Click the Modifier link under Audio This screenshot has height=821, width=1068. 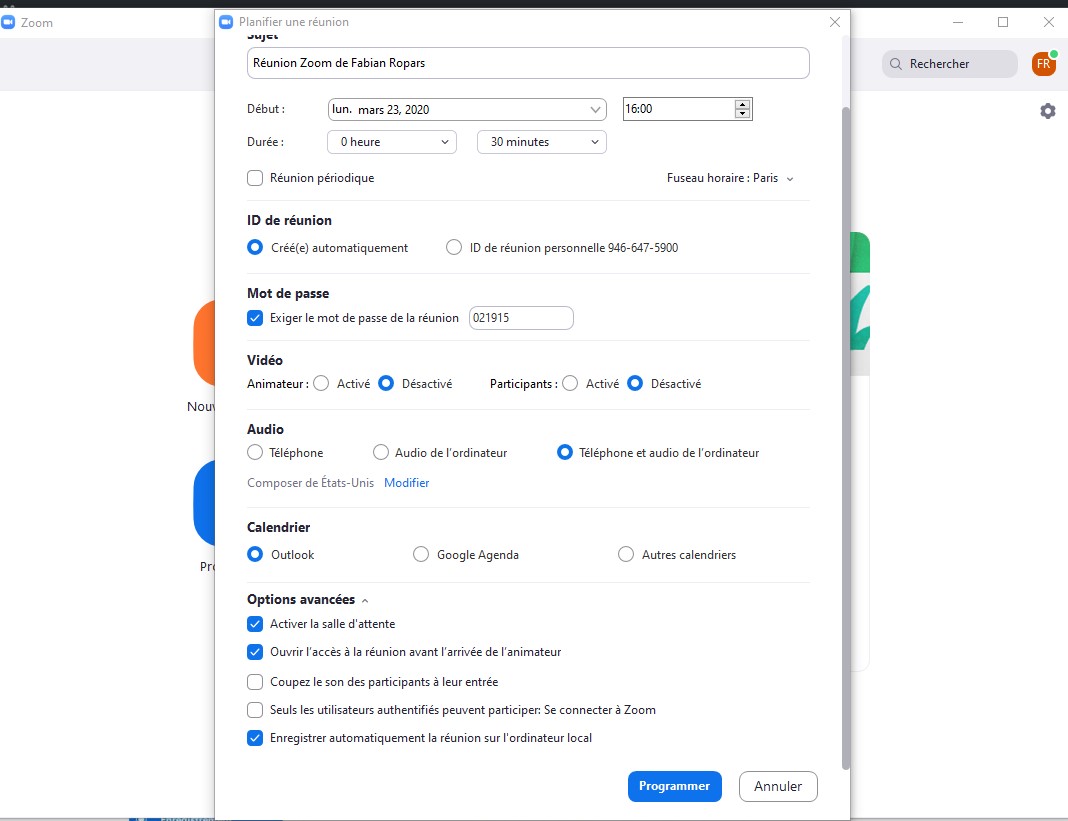[x=406, y=482]
